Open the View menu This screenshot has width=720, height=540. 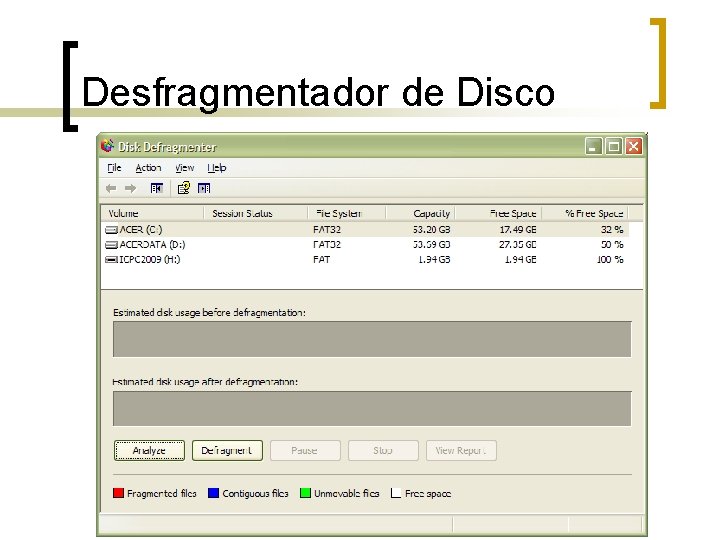tap(185, 168)
